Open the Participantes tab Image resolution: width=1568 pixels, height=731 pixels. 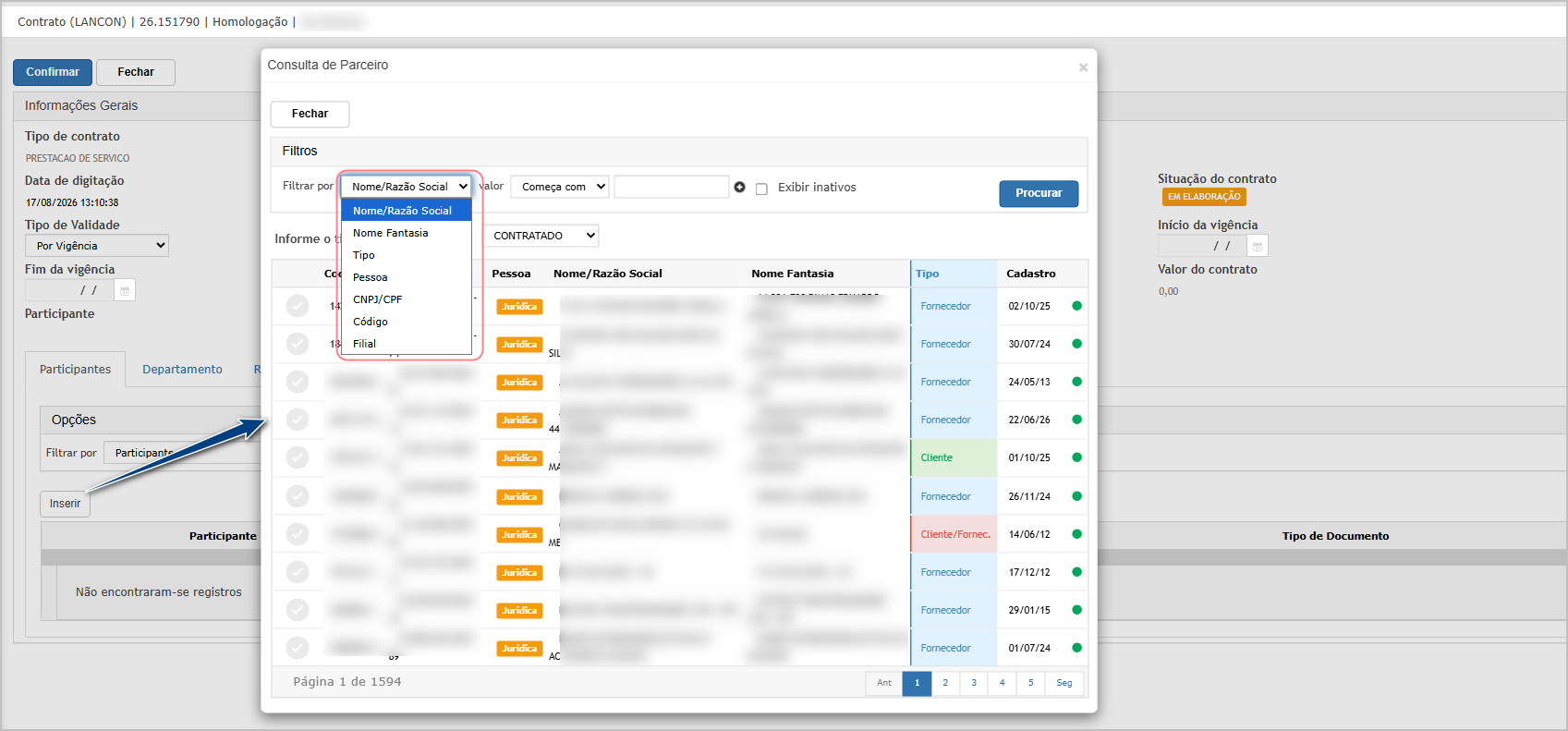[75, 370]
